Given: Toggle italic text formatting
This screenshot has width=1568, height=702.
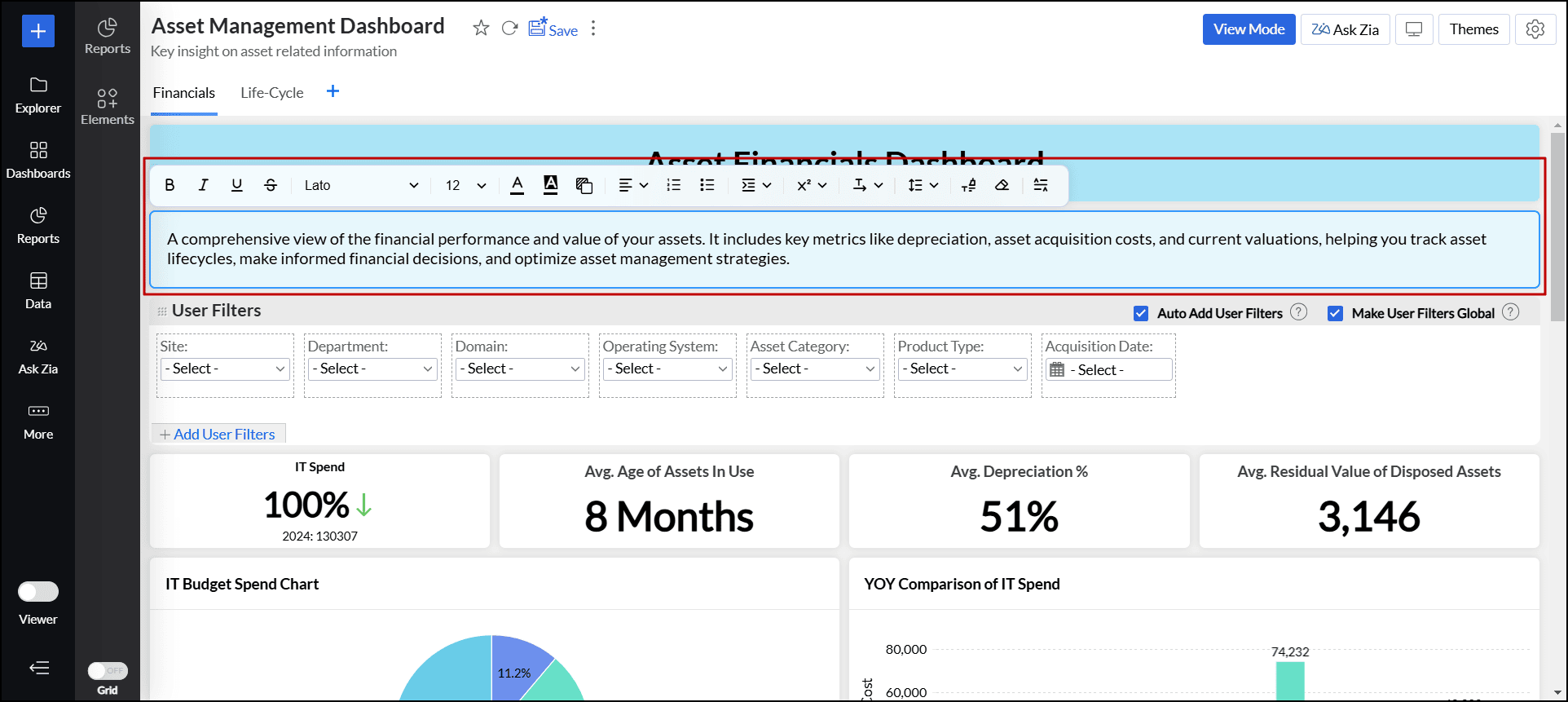Looking at the screenshot, I should click(x=203, y=185).
